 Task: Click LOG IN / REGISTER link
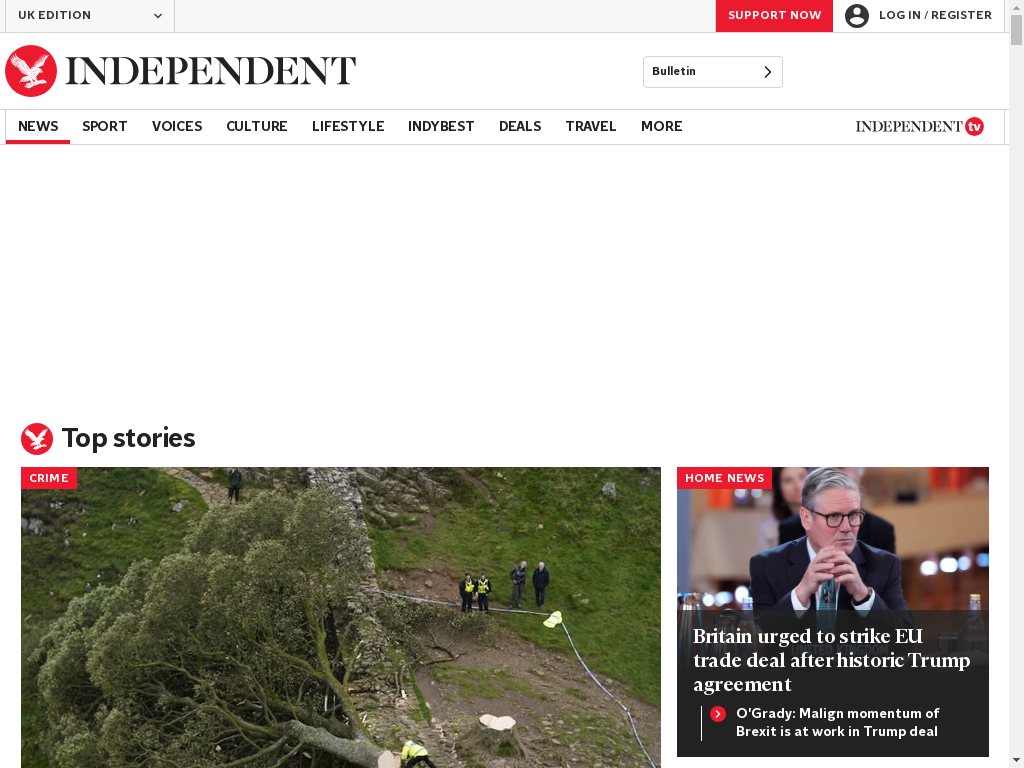(935, 16)
